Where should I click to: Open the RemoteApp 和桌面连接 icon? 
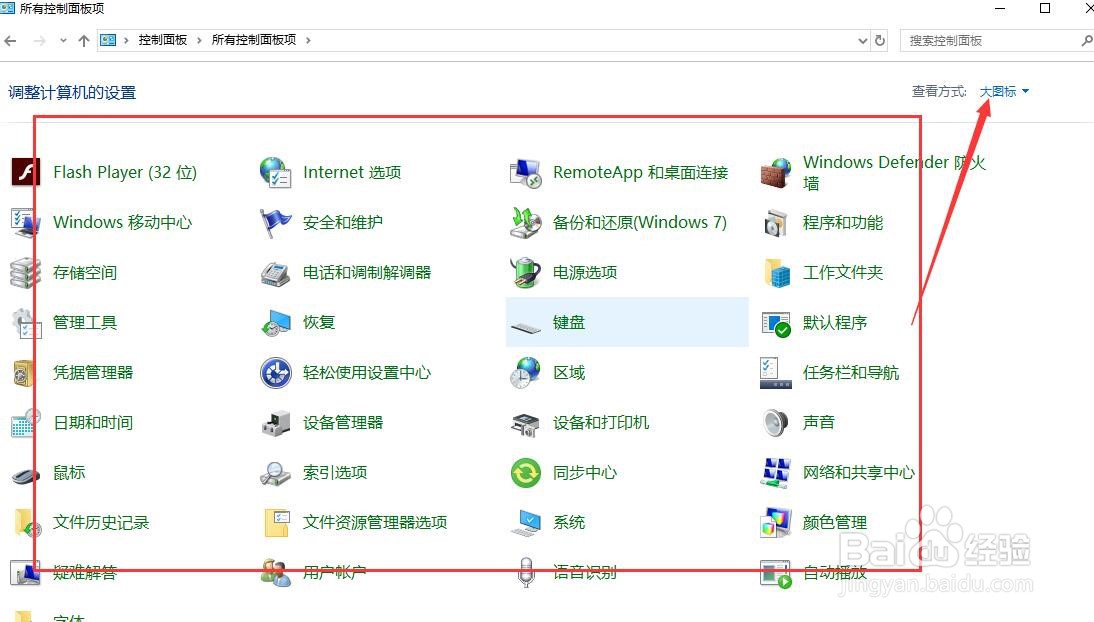pos(525,172)
